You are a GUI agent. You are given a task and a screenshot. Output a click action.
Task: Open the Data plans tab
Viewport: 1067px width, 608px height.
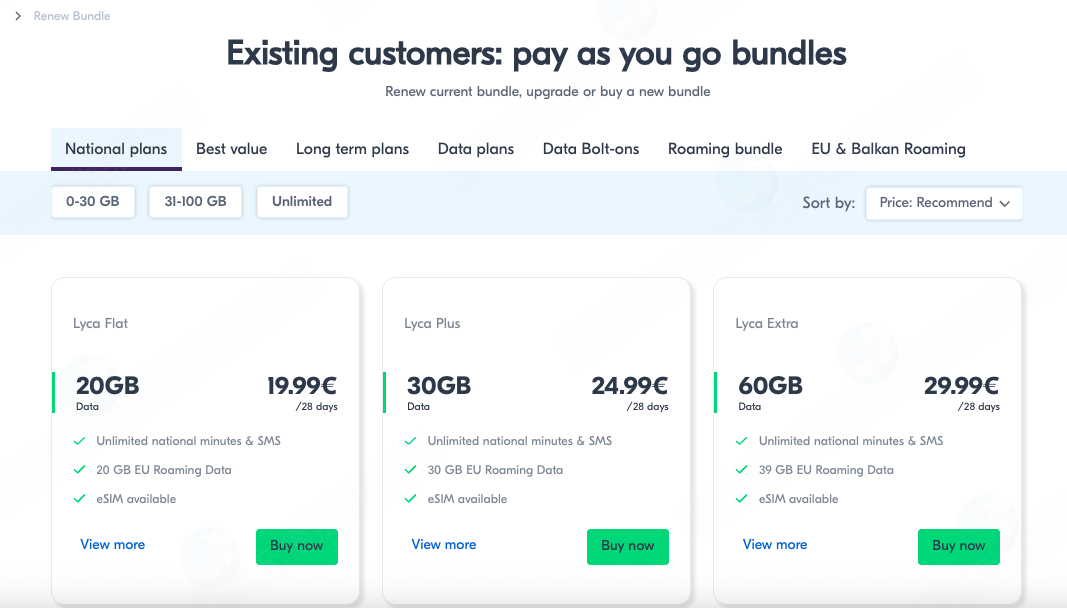[x=476, y=149]
